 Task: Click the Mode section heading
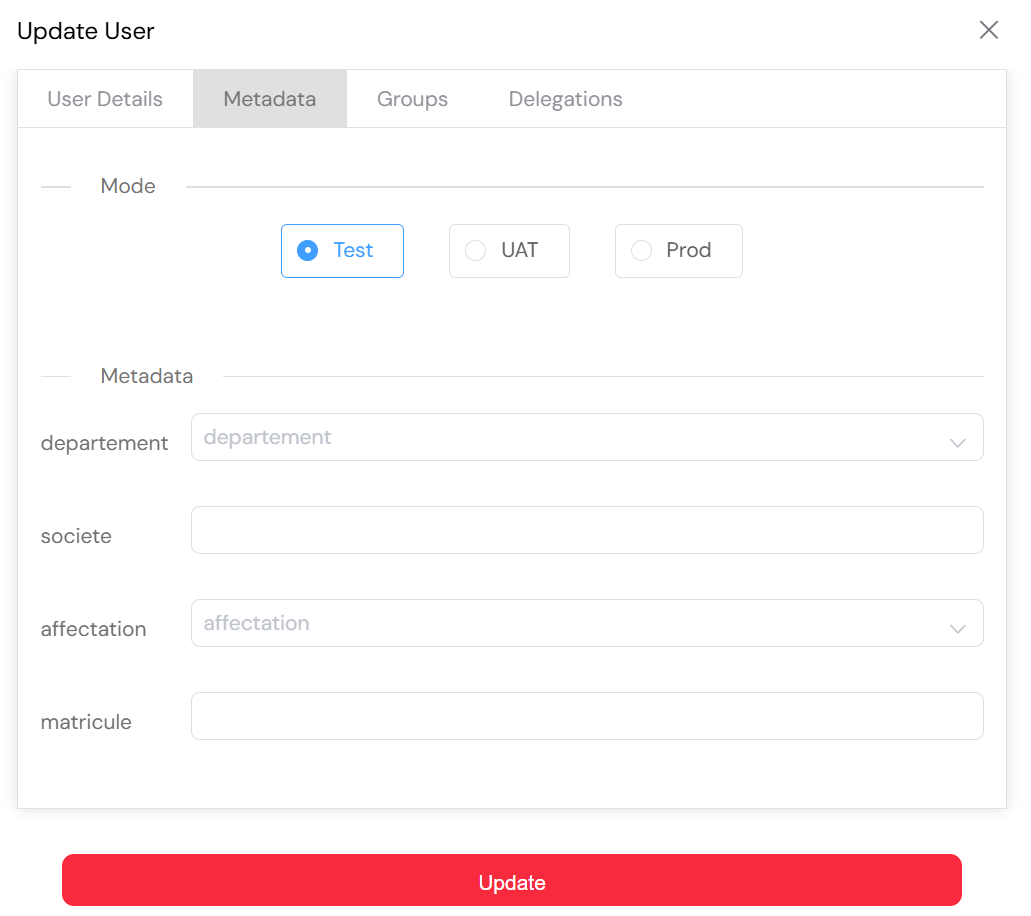tap(128, 186)
